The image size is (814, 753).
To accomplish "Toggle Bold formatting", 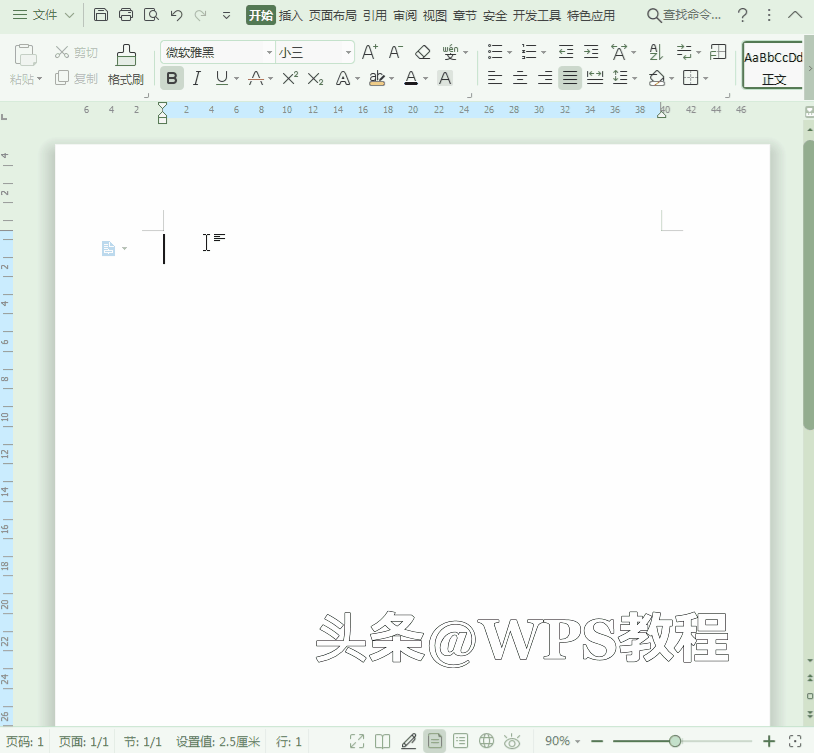I will click(172, 78).
